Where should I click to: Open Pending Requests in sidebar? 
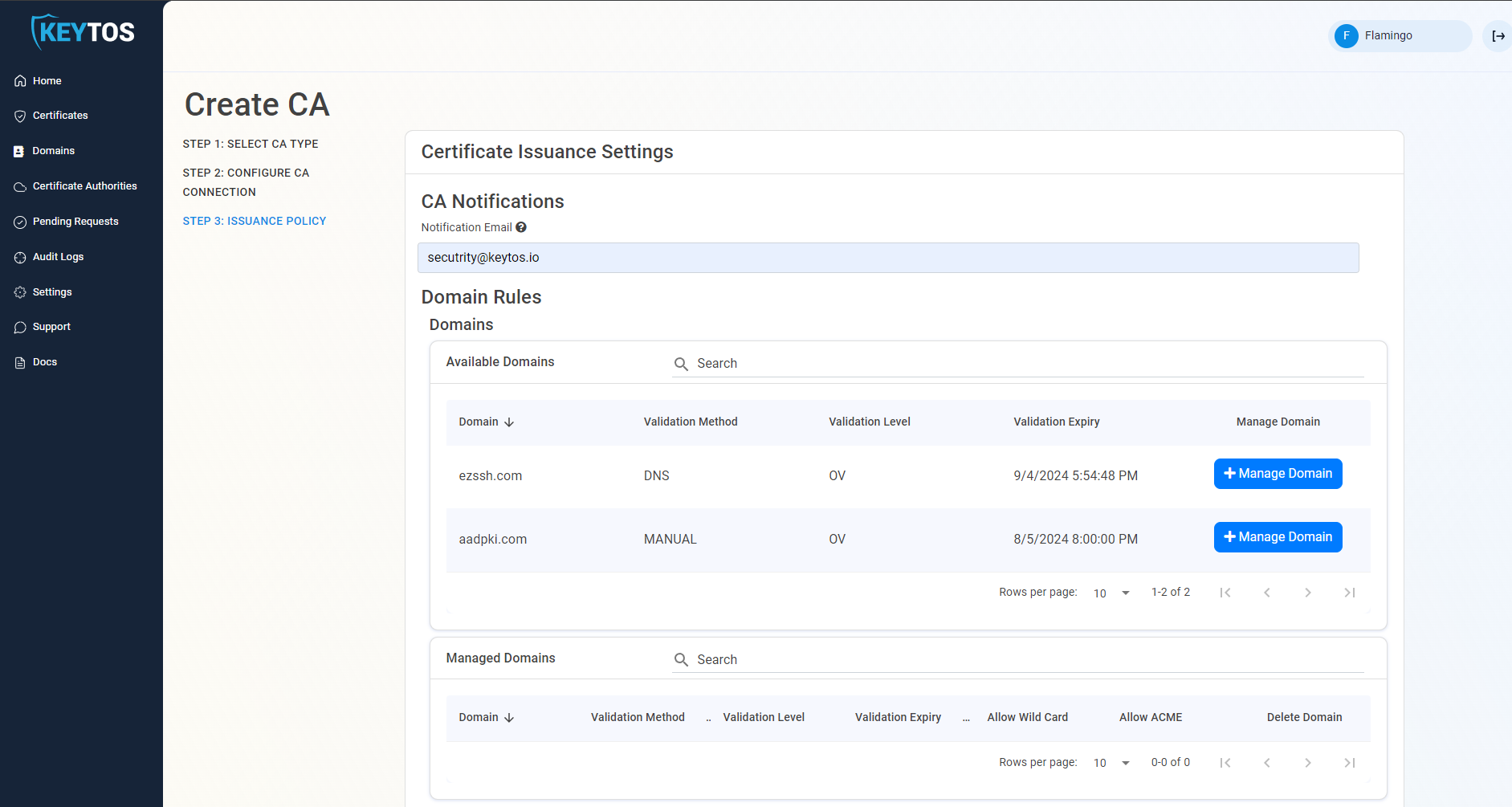[75, 222]
